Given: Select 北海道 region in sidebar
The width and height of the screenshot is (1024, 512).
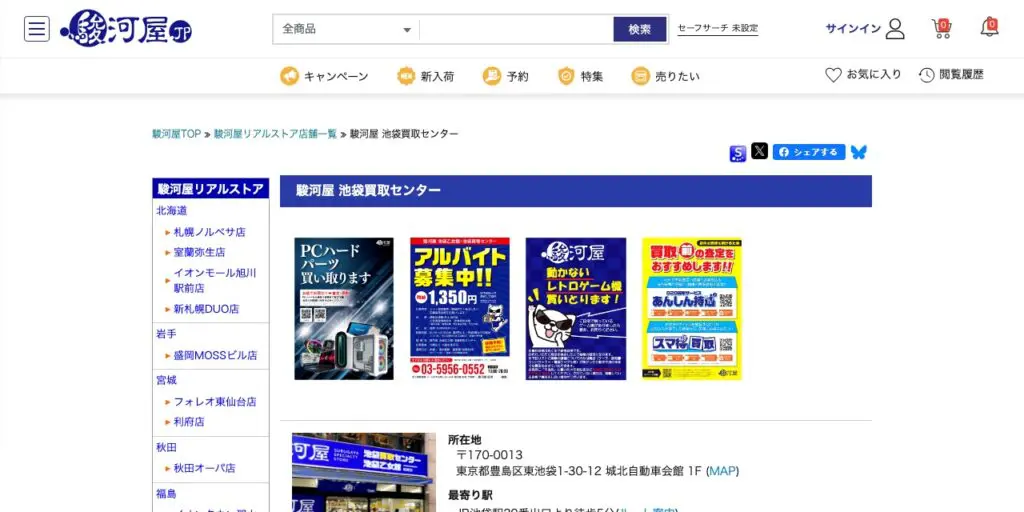Looking at the screenshot, I should point(172,210).
